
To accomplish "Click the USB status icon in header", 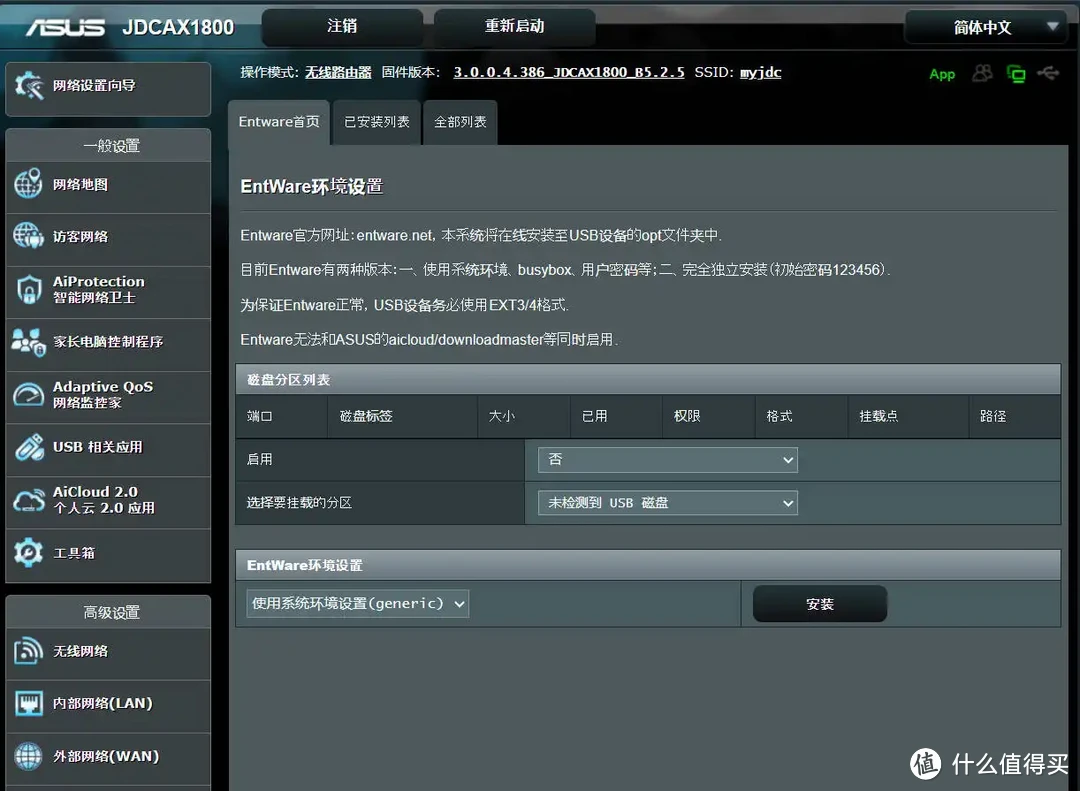I will 1048,72.
